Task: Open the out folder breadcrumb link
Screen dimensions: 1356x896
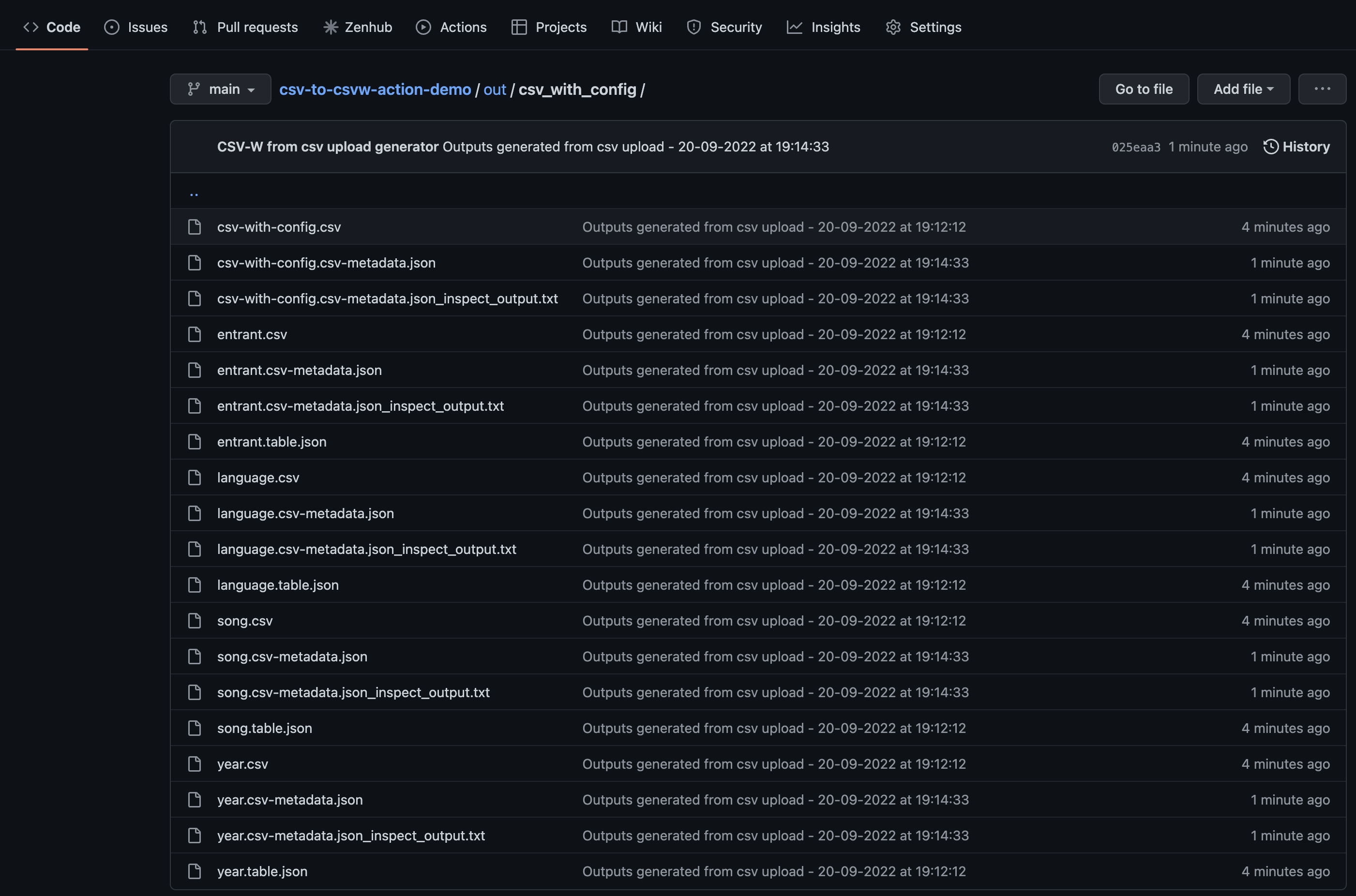Action: (x=494, y=89)
